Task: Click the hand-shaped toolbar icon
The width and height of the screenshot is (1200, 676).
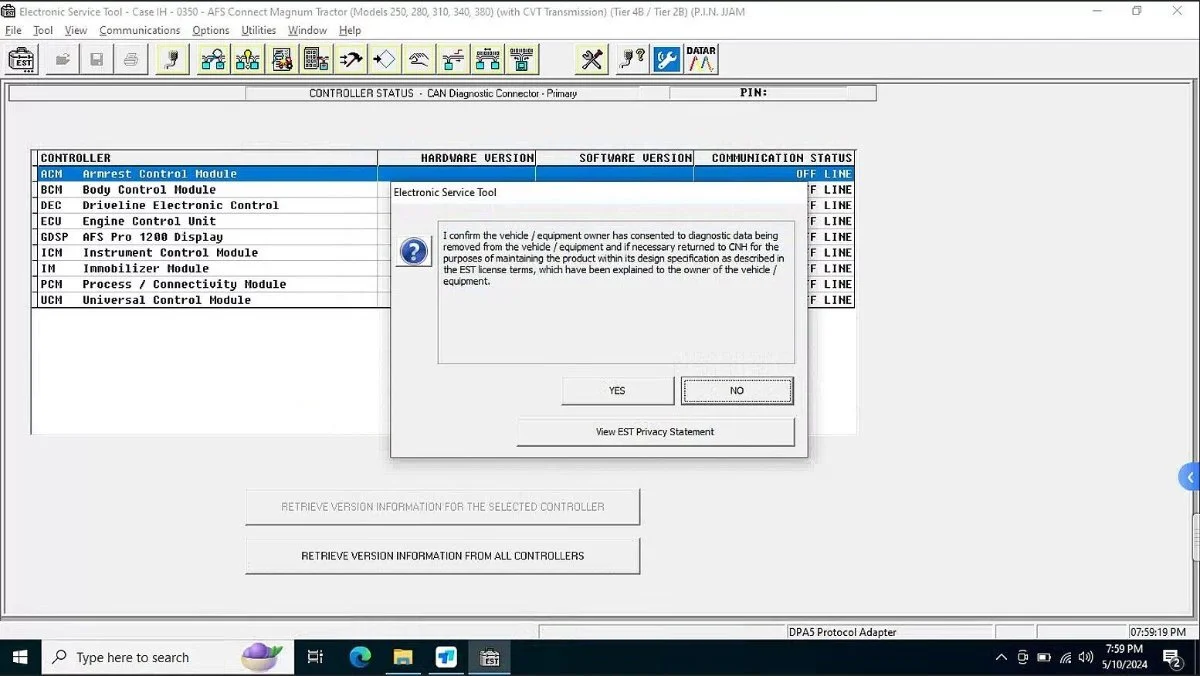Action: (419, 60)
